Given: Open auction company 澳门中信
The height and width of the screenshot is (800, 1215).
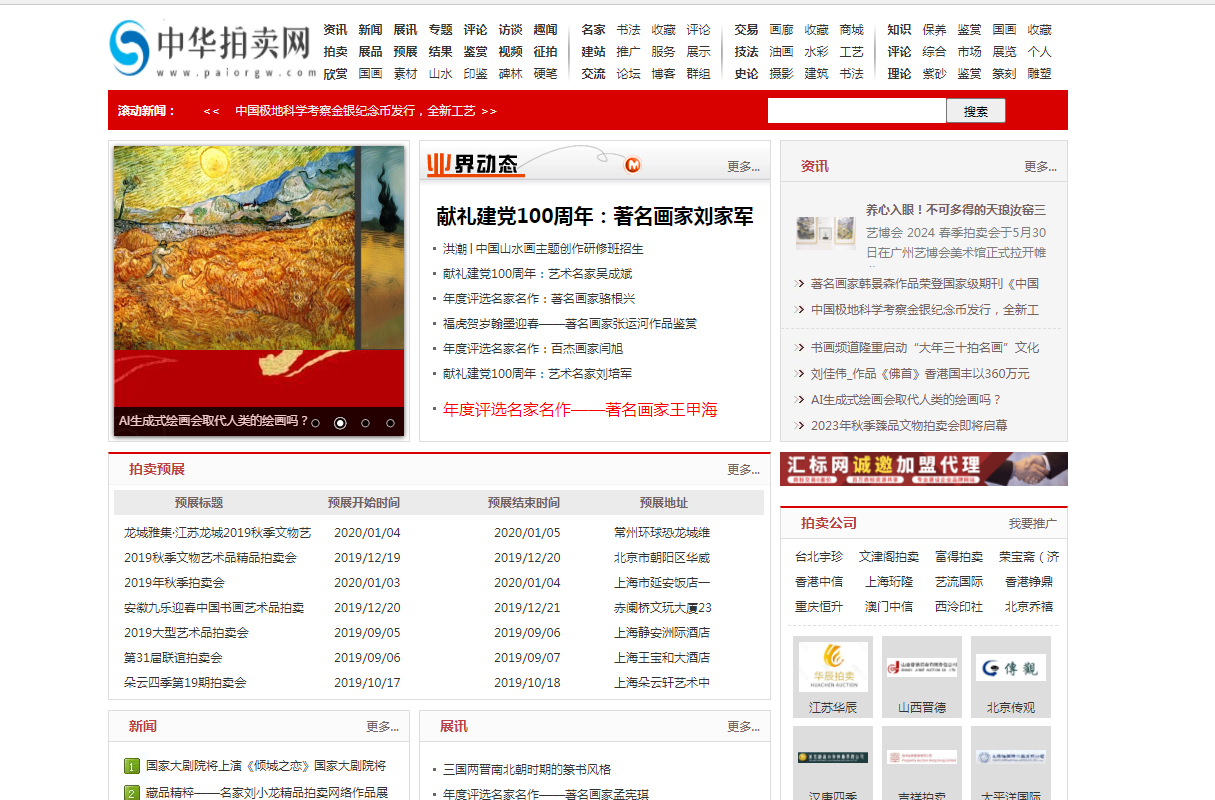Looking at the screenshot, I should click(x=889, y=607).
